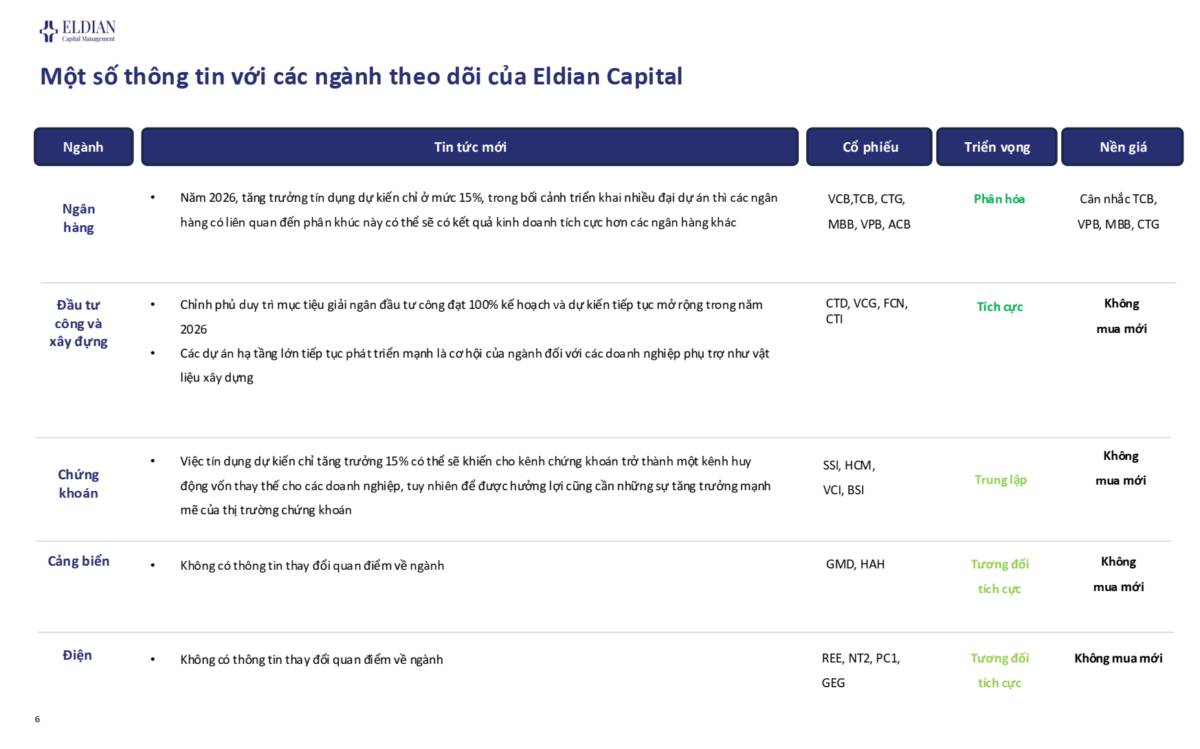
Task: Select the Tin tức mới column header
Action: coord(470,147)
